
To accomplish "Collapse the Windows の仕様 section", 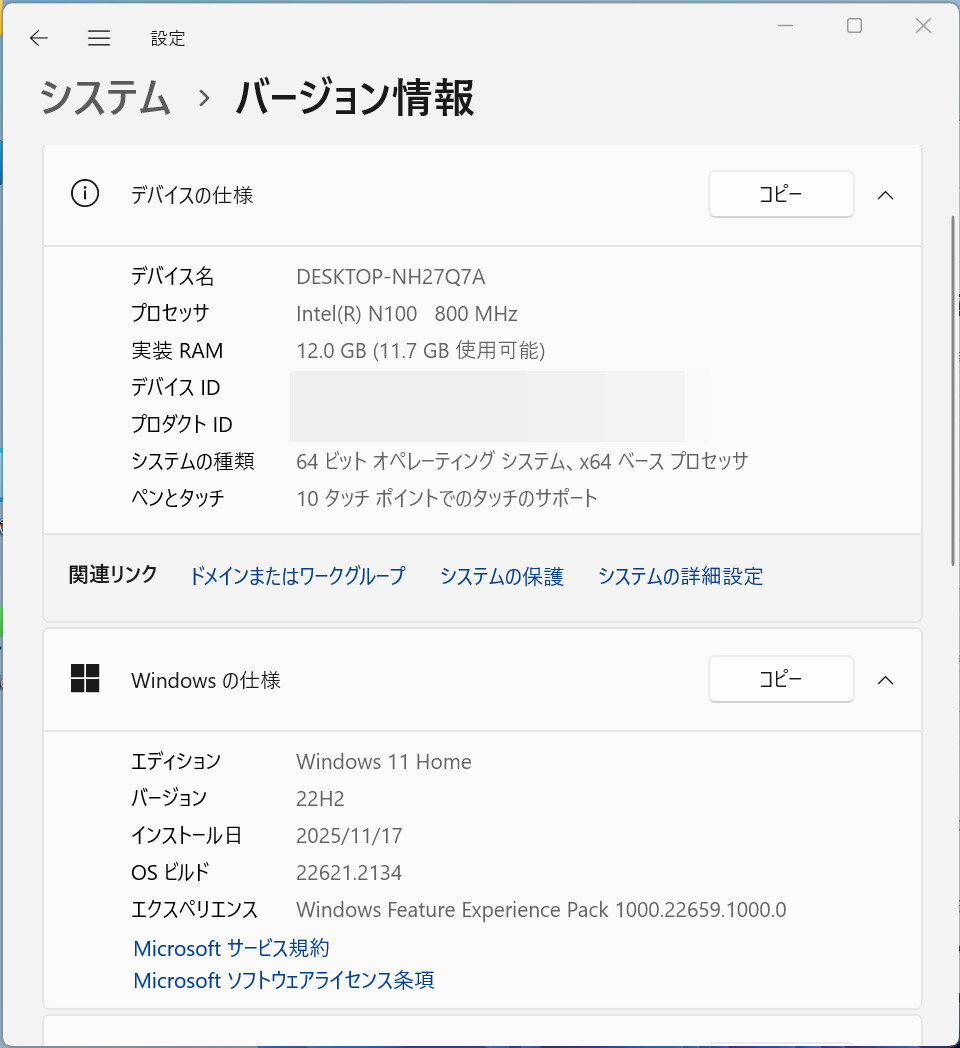I will pos(886,680).
